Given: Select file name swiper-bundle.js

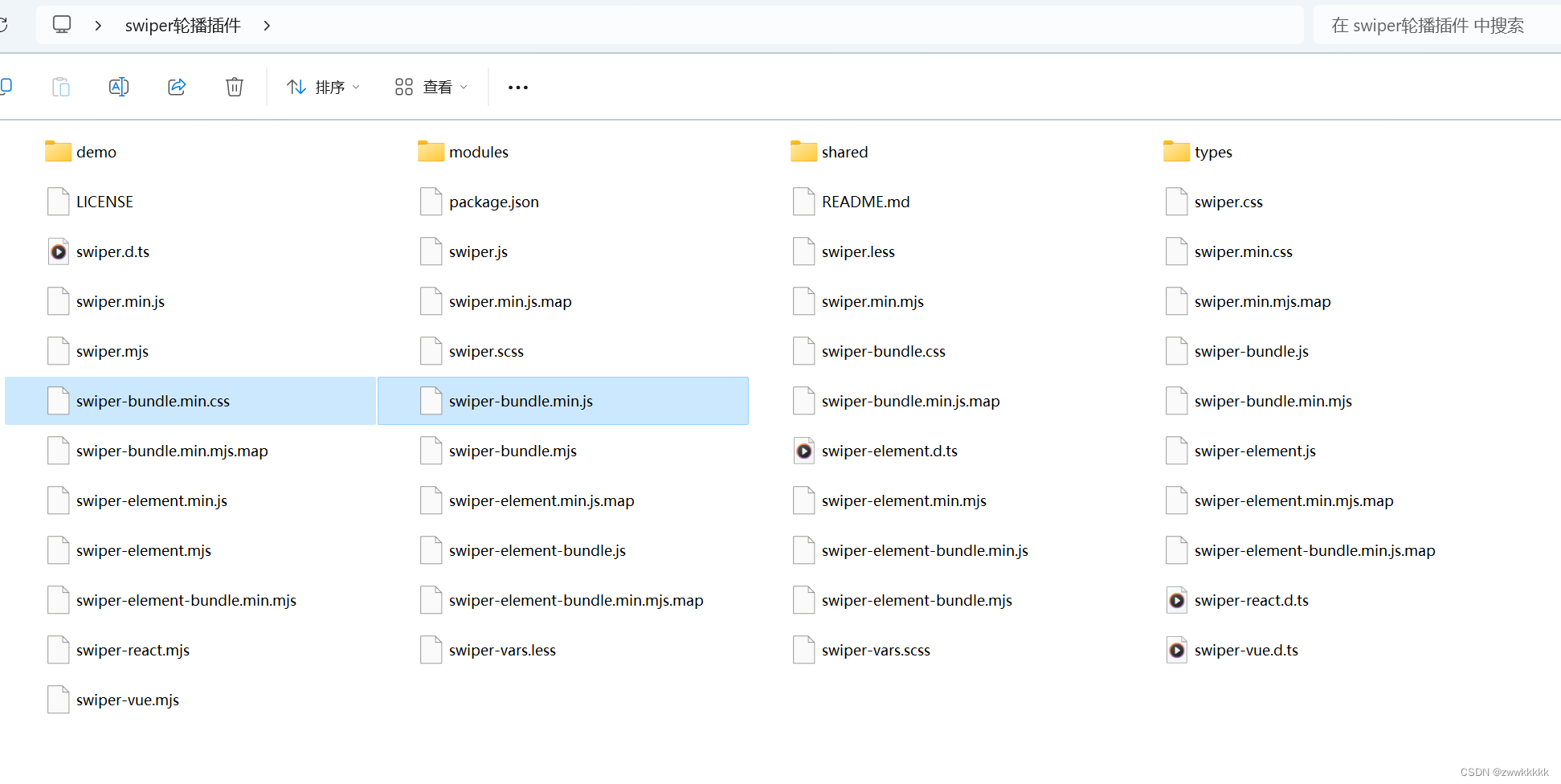Looking at the screenshot, I should 1251,351.
